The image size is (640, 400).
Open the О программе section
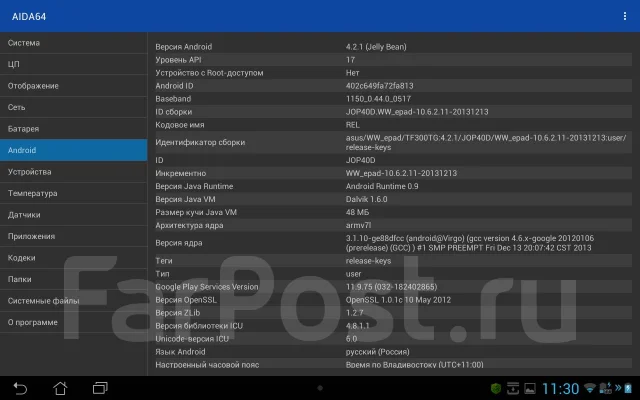[x=73, y=322]
